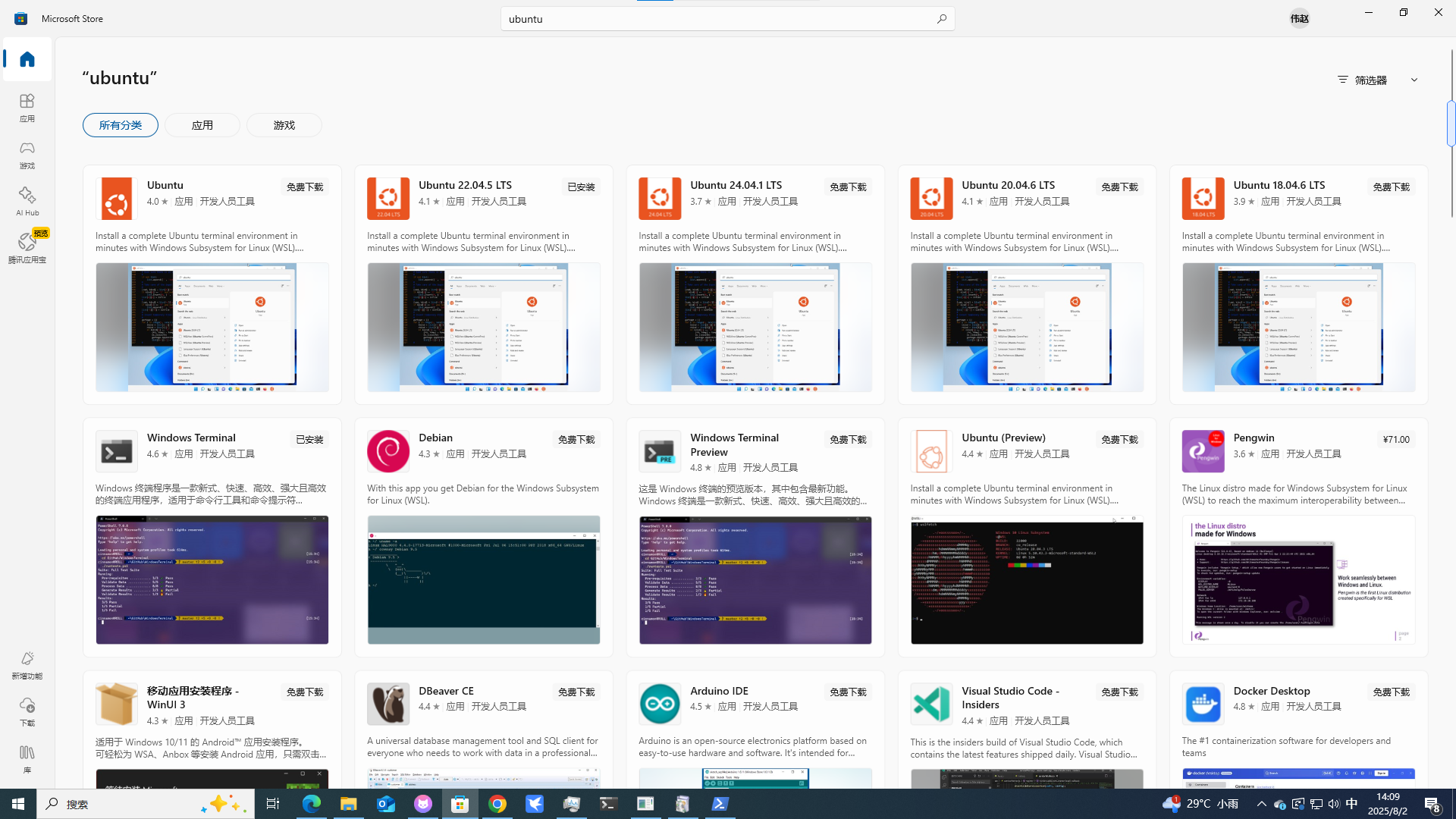Click 免费下载 for Ubuntu 24.04.1 LTS
Viewport: 1456px width, 819px height.
[847, 186]
